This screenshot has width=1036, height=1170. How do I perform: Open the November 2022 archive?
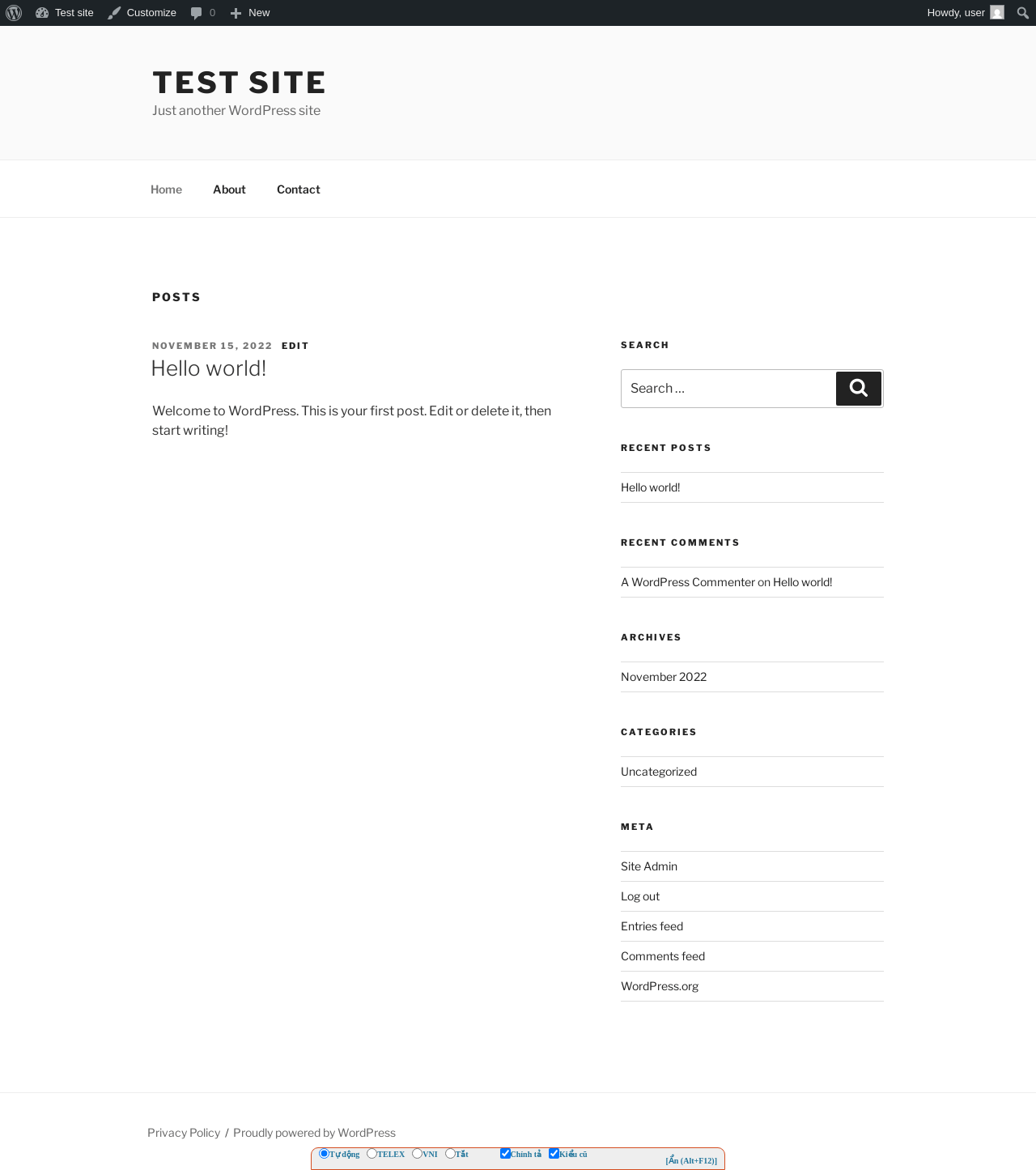(664, 677)
